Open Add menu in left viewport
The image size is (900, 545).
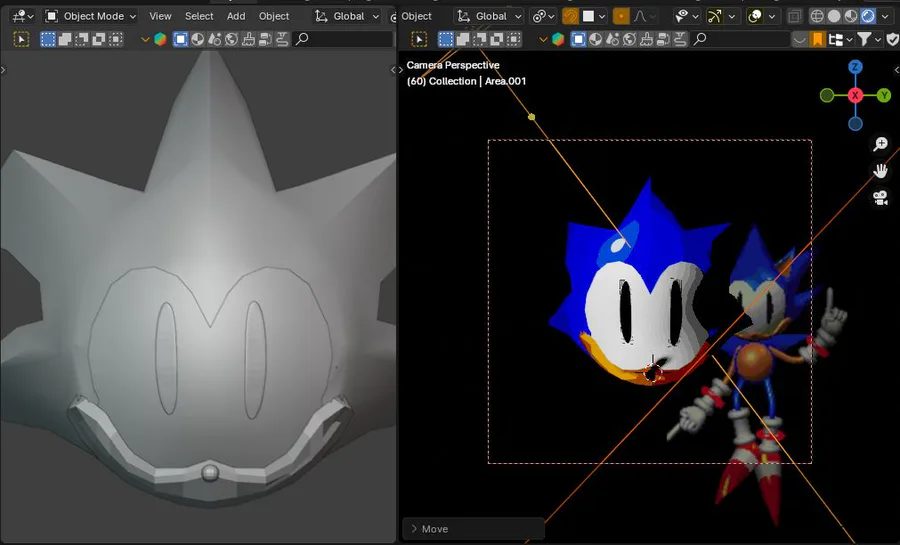[x=236, y=16]
